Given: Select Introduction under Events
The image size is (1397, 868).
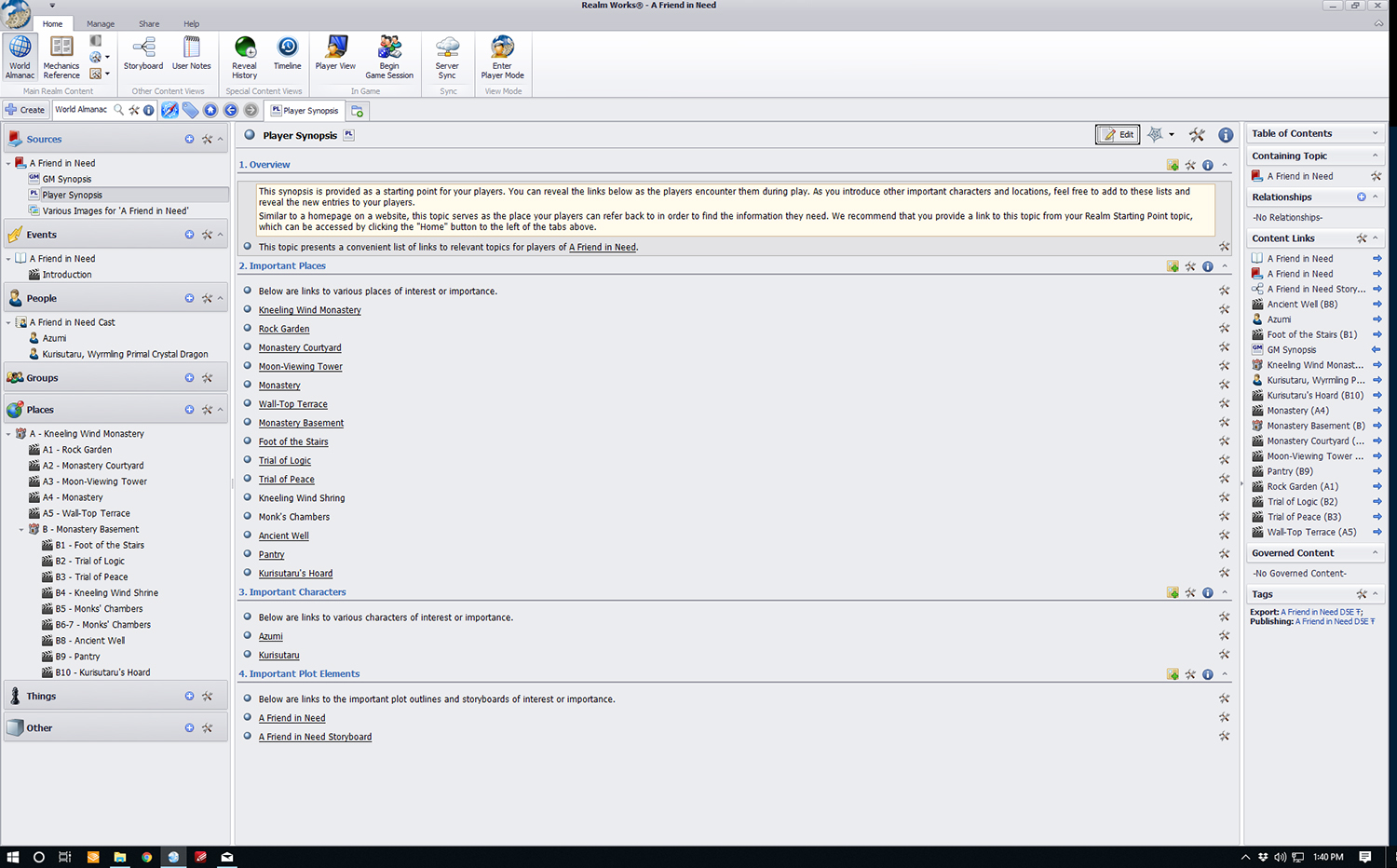Looking at the screenshot, I should pos(67,275).
